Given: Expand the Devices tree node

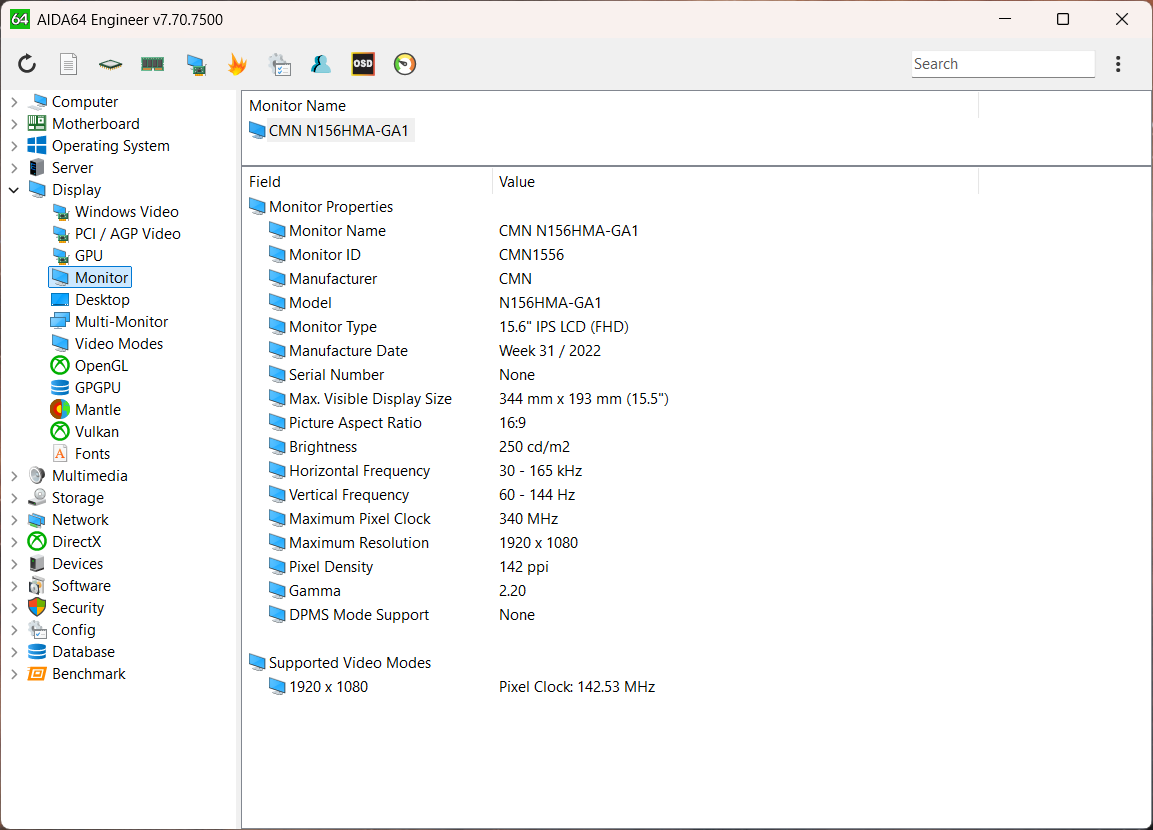Looking at the screenshot, I should [14, 565].
